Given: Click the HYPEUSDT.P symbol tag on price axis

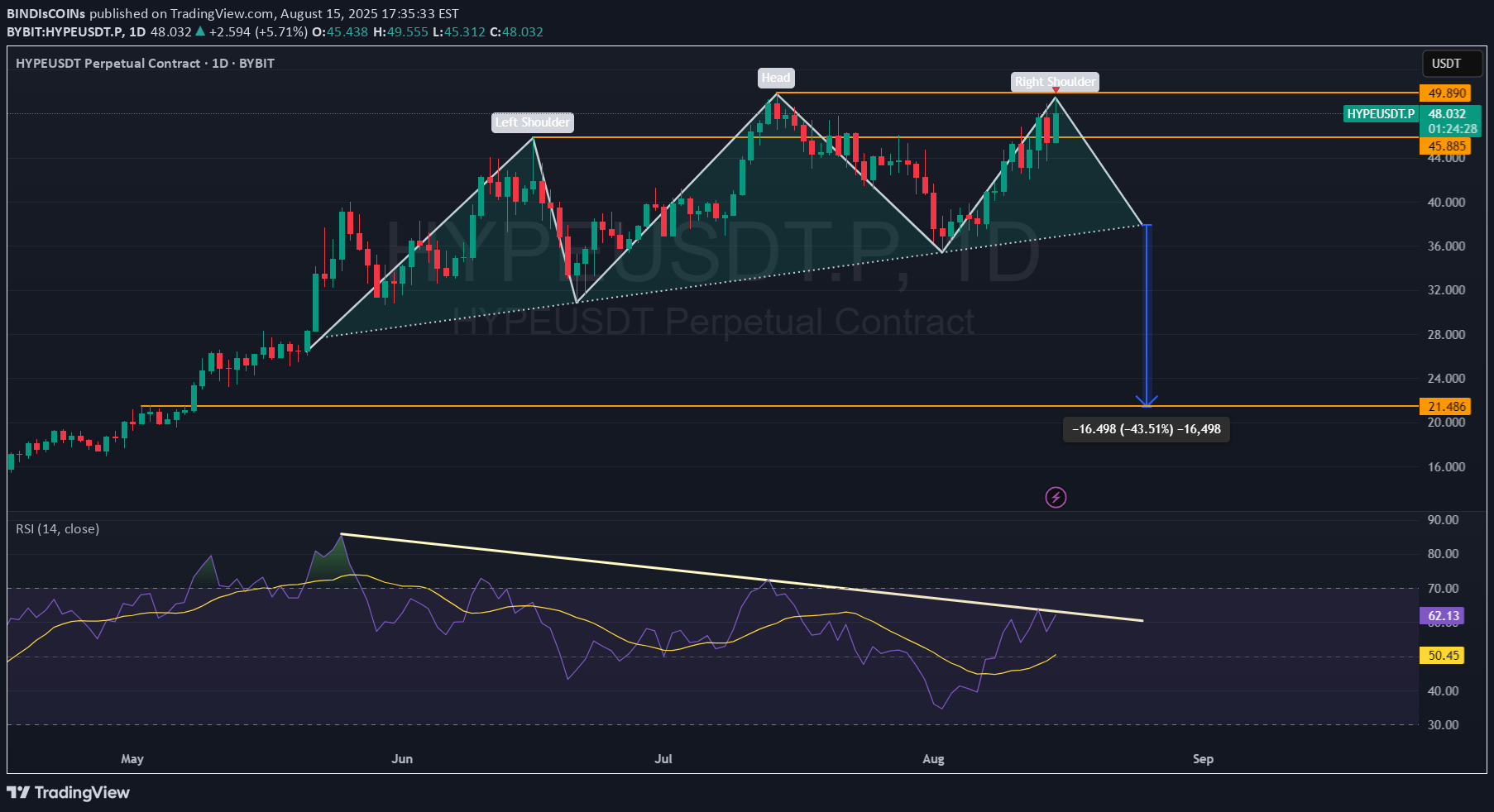Looking at the screenshot, I should (x=1381, y=114).
